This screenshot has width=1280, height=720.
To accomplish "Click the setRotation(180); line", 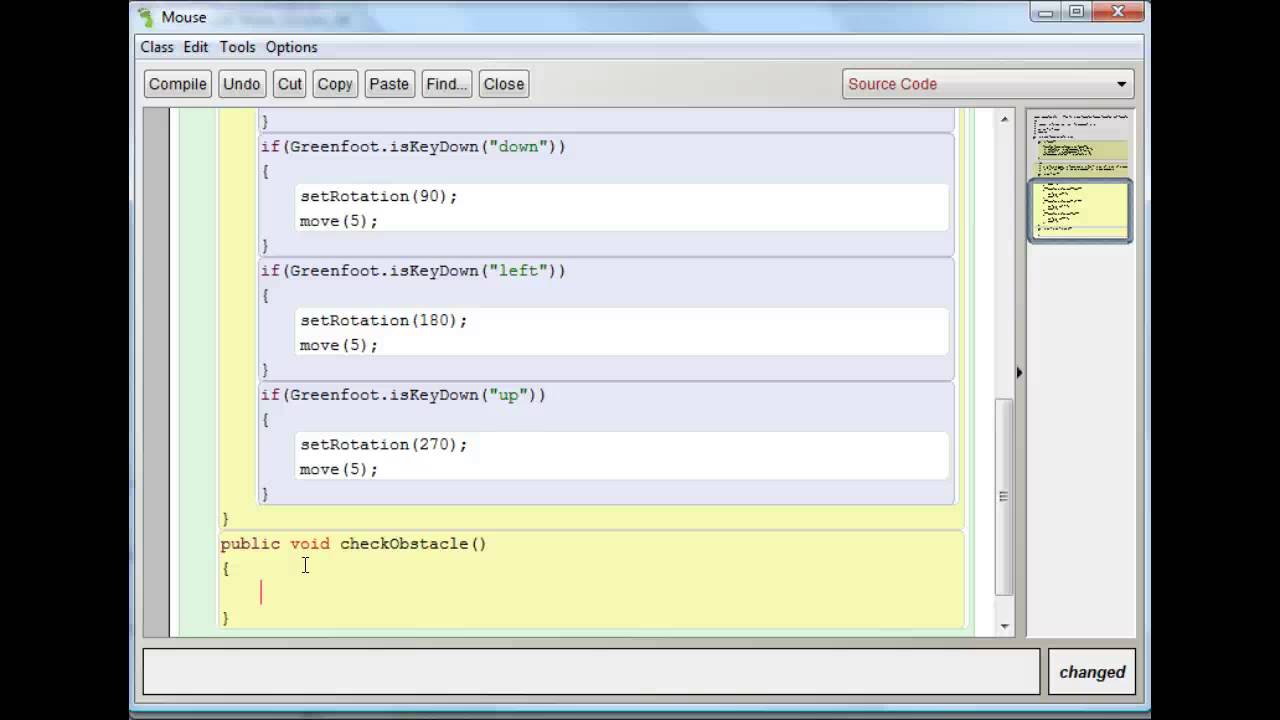I will point(383,320).
